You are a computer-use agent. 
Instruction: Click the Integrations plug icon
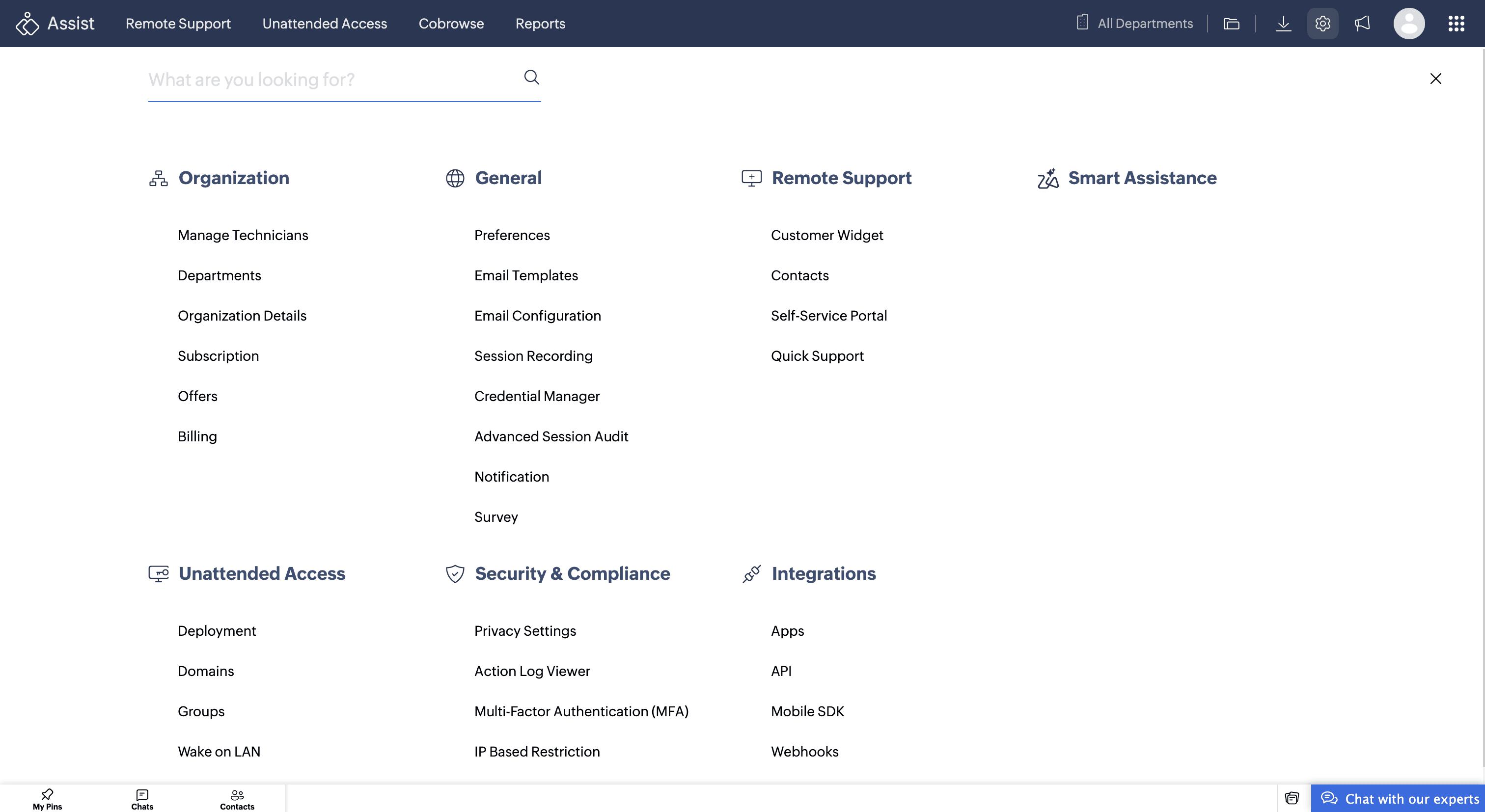pyautogui.click(x=752, y=574)
